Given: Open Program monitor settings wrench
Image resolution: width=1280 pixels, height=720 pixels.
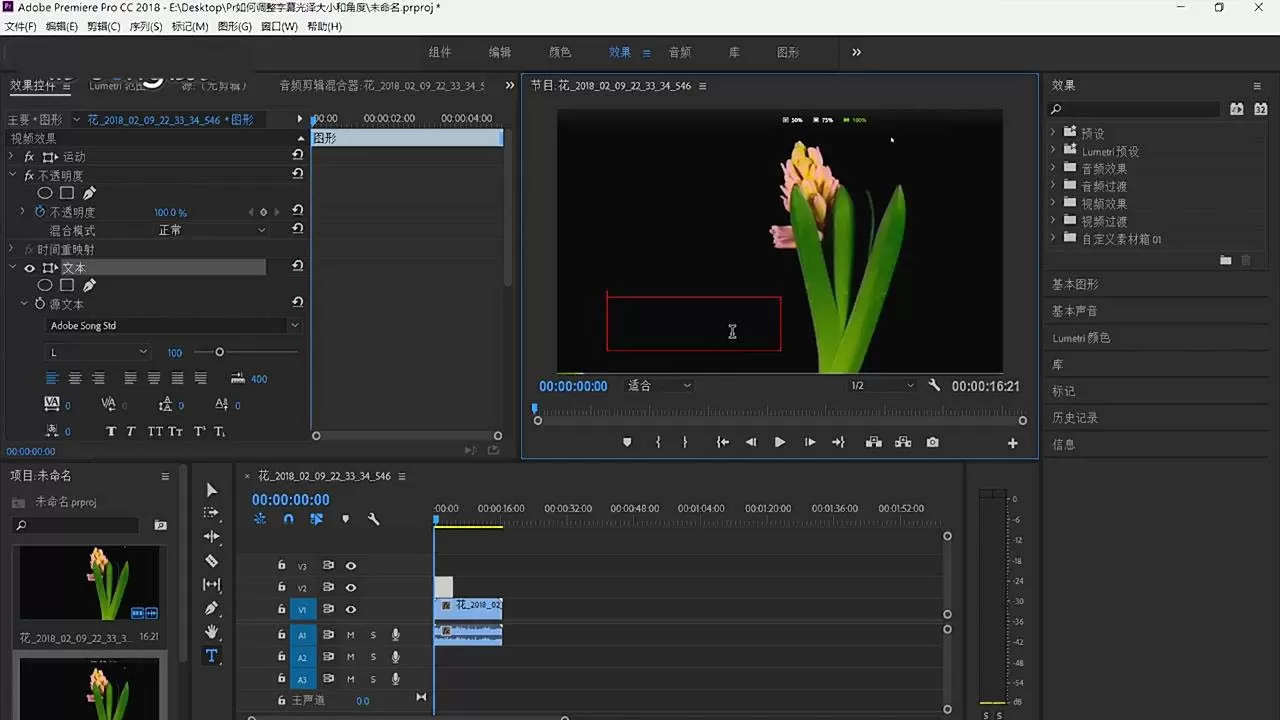Looking at the screenshot, I should (934, 385).
